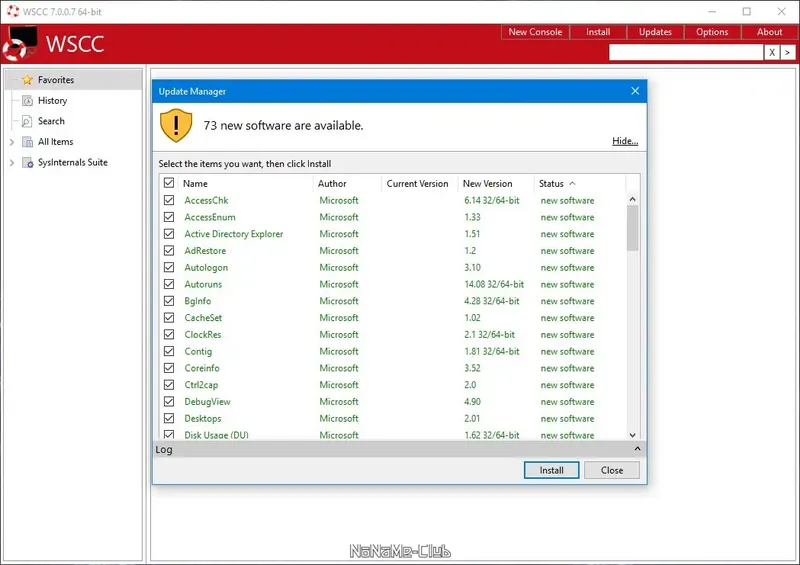The image size is (800, 565).
Task: Click the 14.08 32/64-bit version cell
Action: [494, 284]
